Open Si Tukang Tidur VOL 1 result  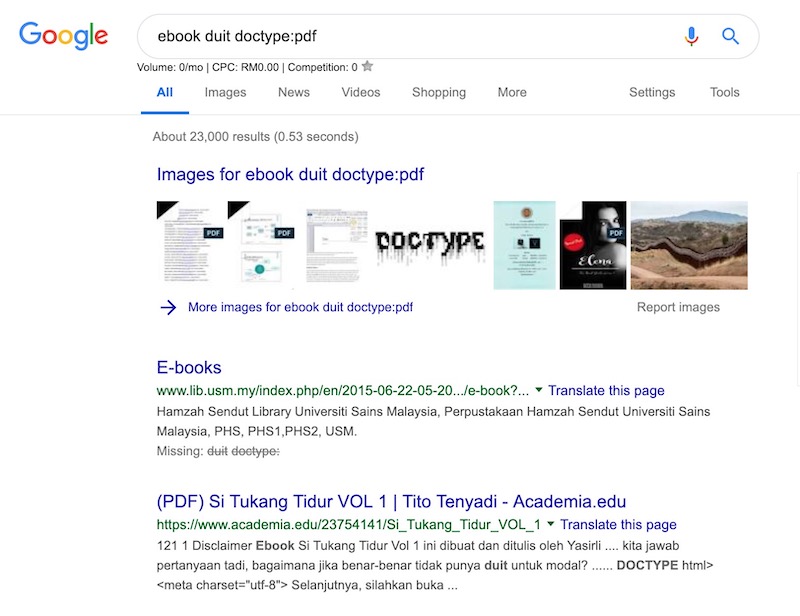click(x=391, y=502)
